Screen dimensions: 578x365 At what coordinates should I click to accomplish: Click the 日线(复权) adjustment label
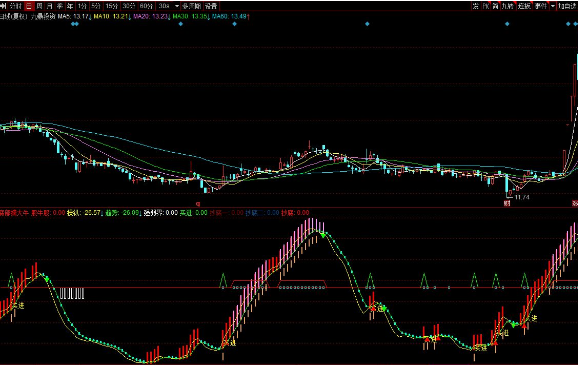13,17
